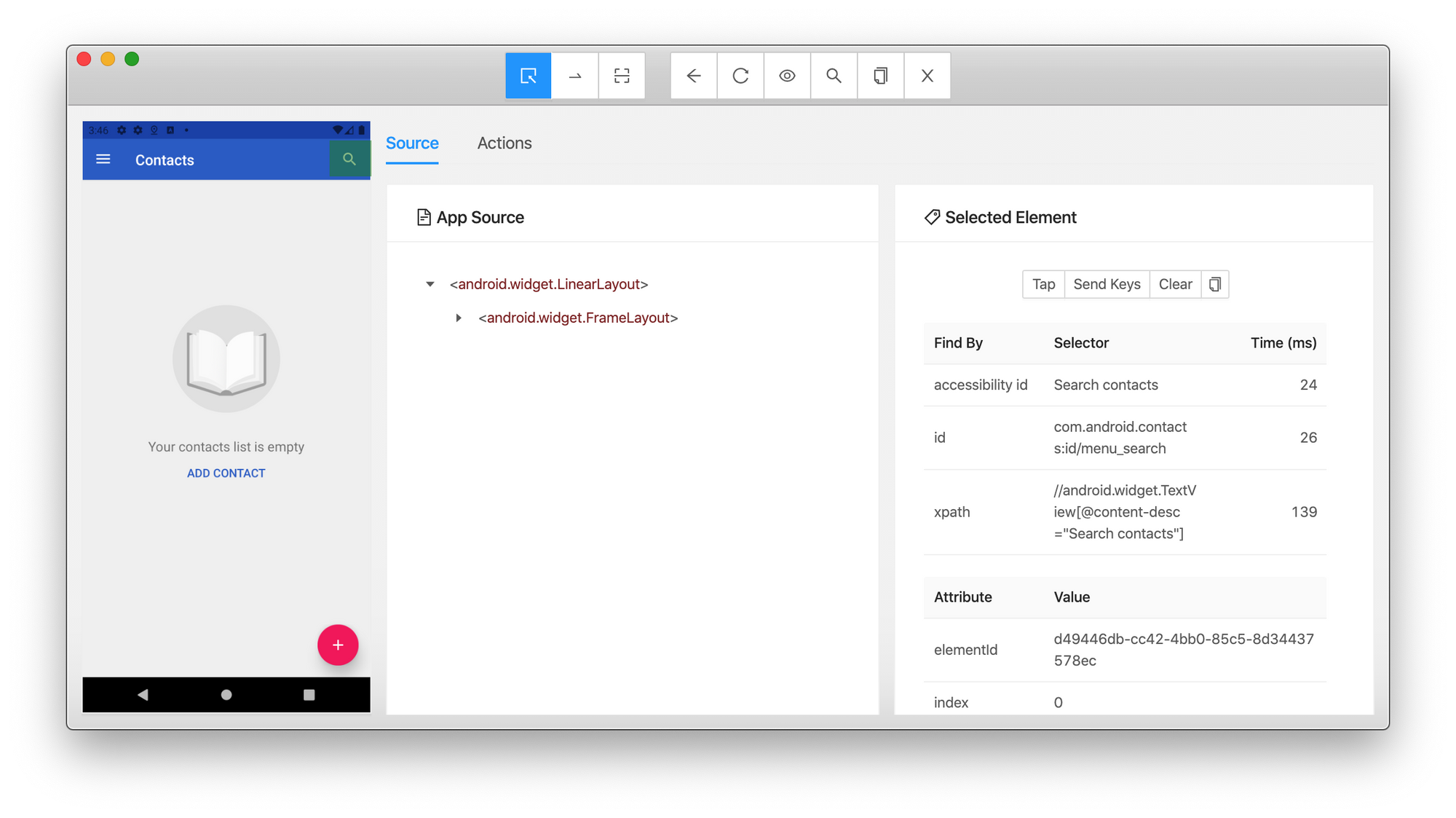Toggle the search icon in Contacts toolbar
Screen dimensions: 1456x818
(x=348, y=159)
